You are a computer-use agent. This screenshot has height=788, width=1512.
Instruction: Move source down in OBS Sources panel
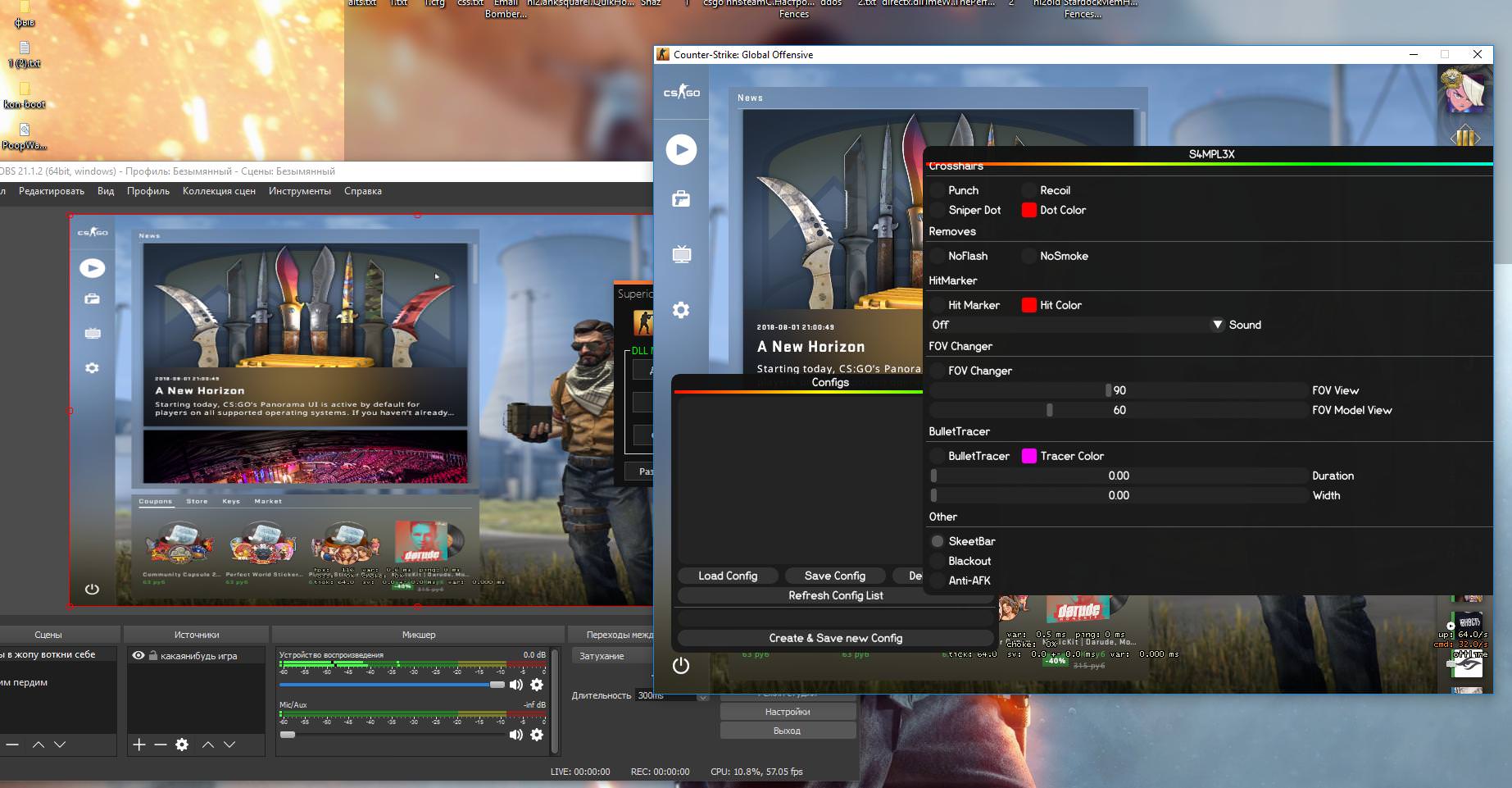coord(229,745)
